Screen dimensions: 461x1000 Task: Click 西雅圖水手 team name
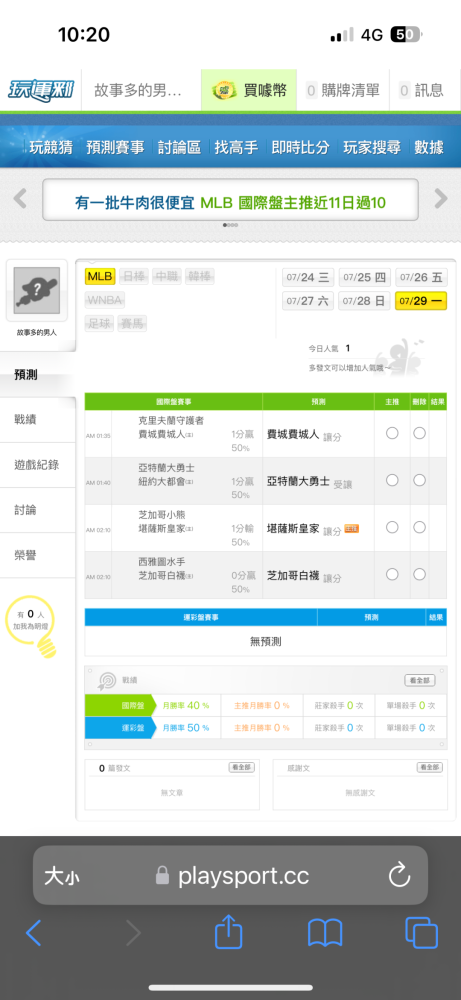tap(161, 562)
